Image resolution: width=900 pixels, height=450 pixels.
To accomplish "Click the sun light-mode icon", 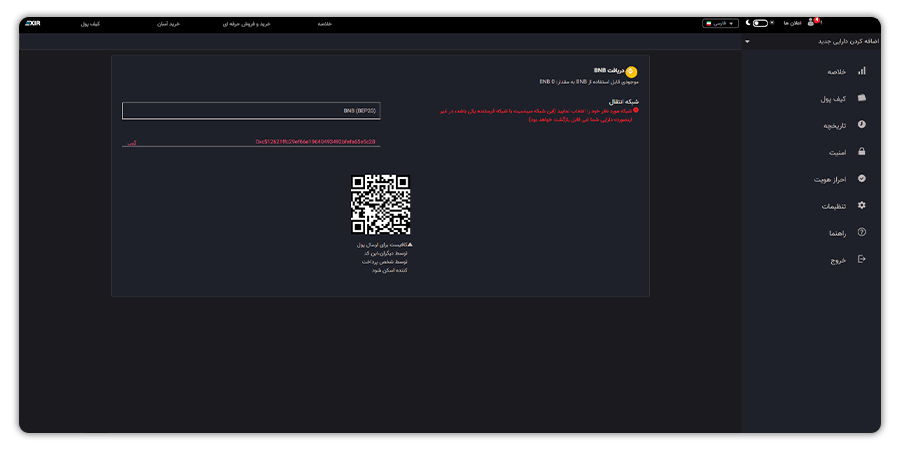I will click(x=772, y=24).
